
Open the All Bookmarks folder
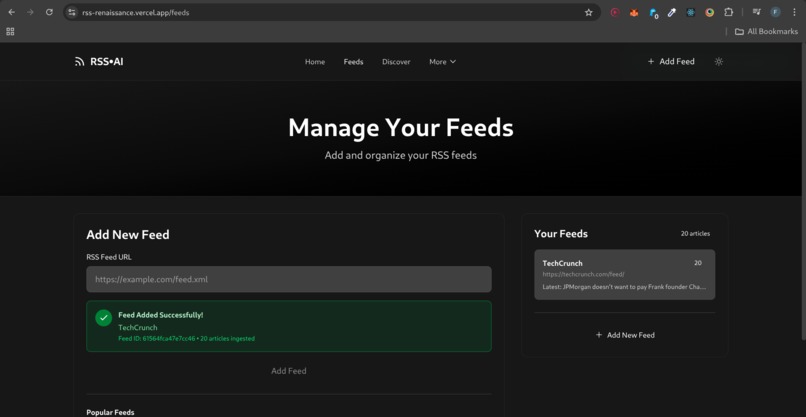pyautogui.click(x=766, y=31)
